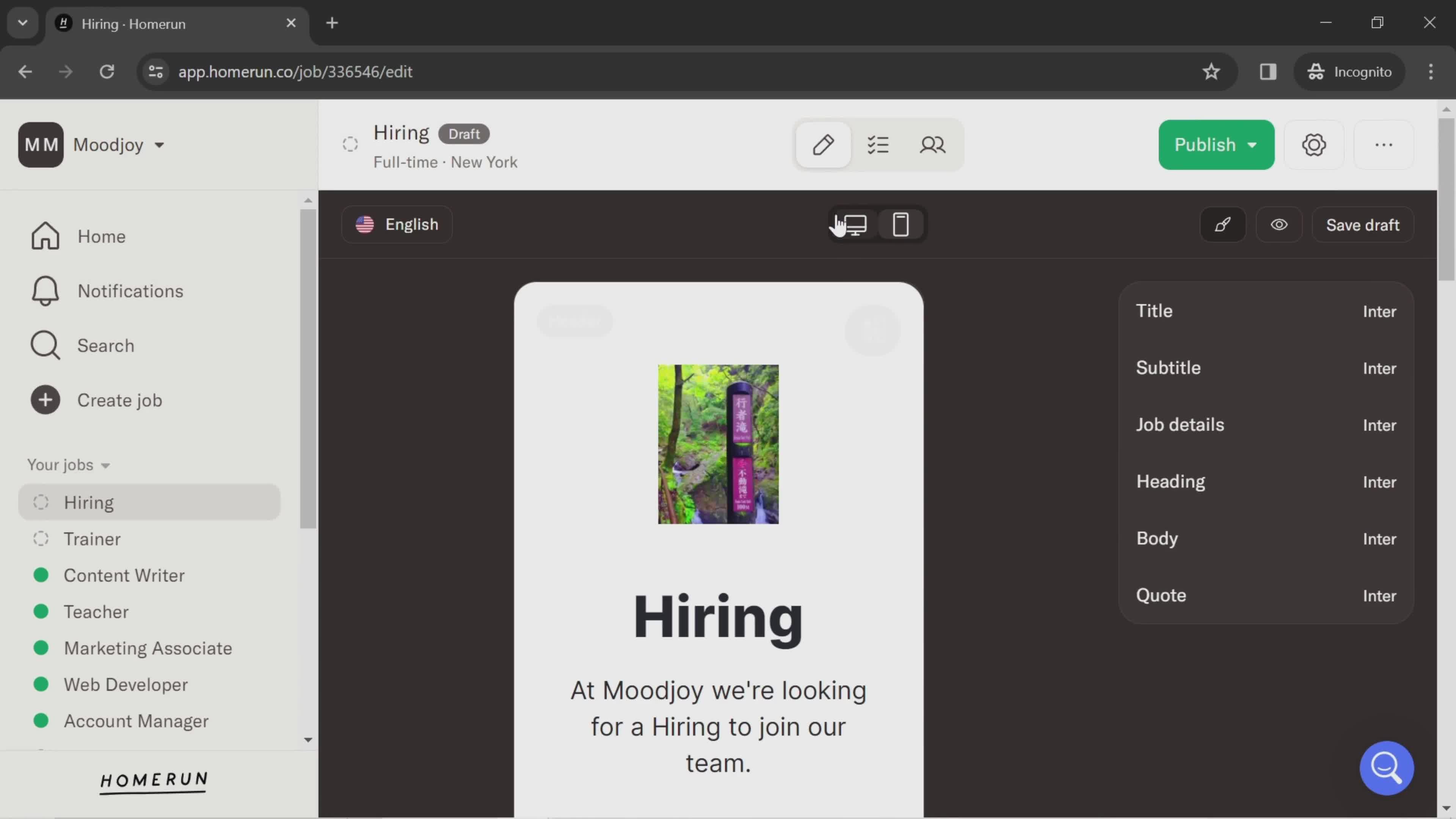
Task: Switch to mobile preview mode
Action: (x=901, y=224)
